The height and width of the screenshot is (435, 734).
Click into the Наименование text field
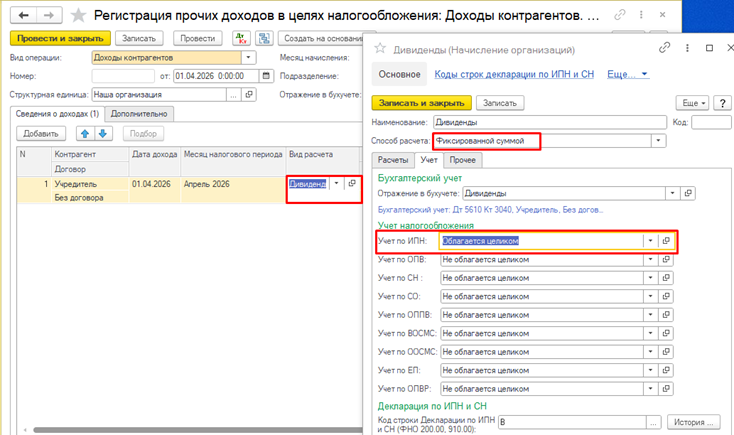(540, 122)
